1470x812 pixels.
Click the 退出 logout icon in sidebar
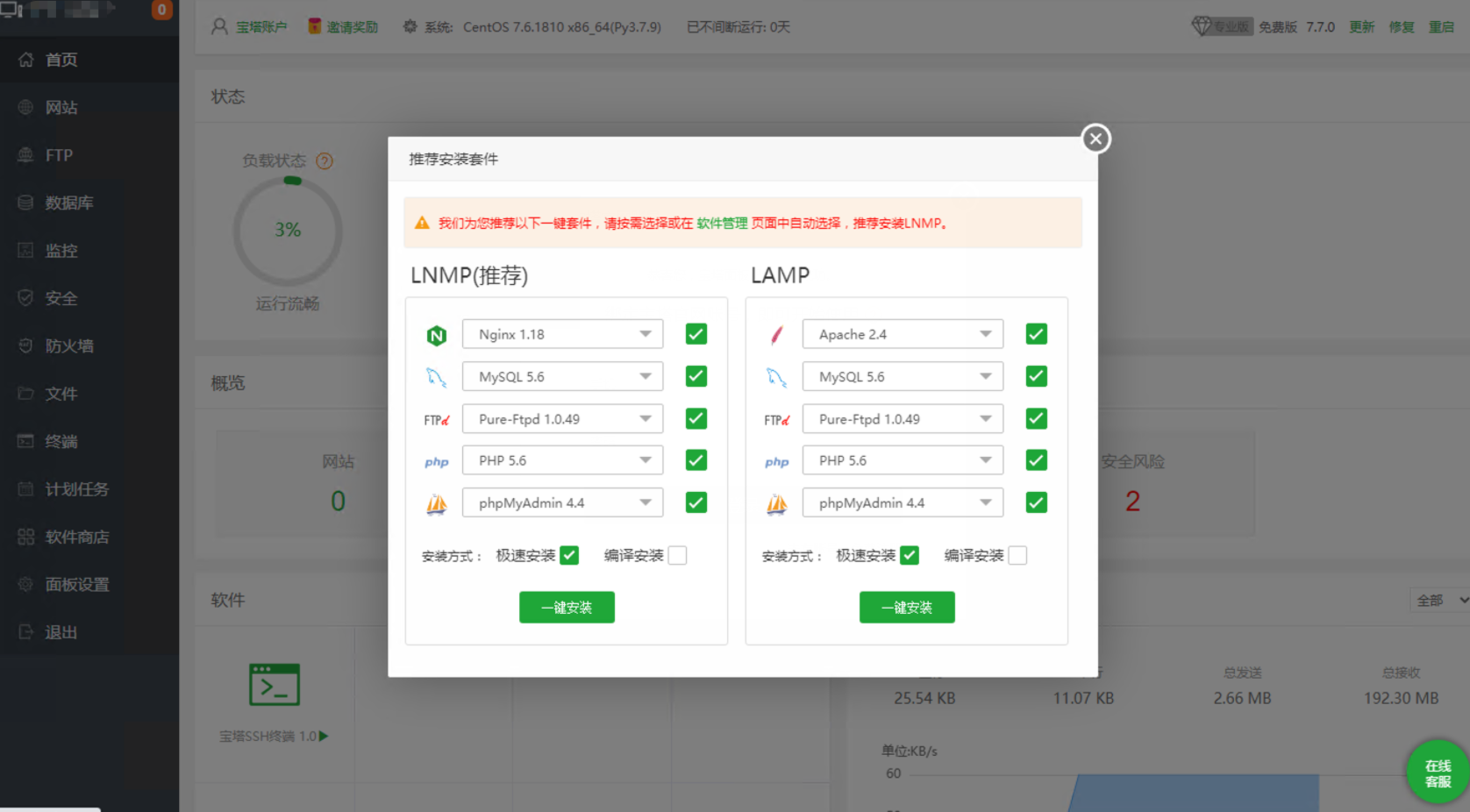click(26, 632)
